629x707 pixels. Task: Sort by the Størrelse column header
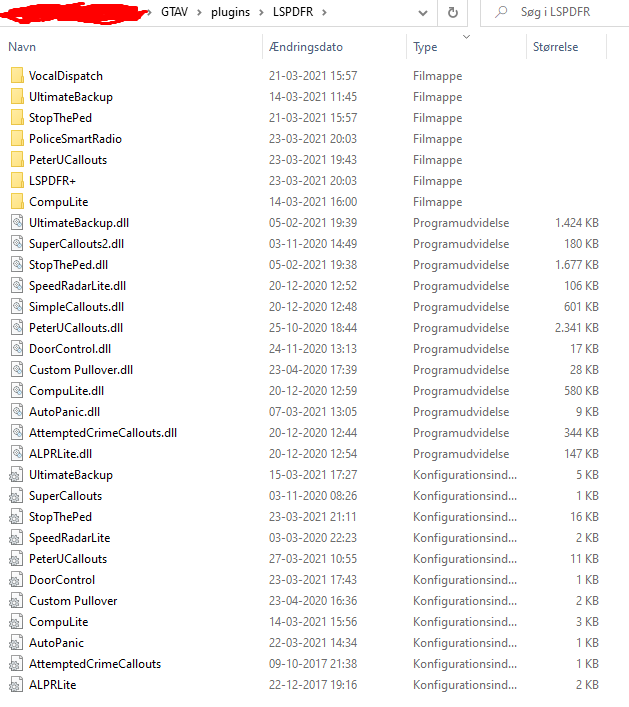[x=556, y=47]
